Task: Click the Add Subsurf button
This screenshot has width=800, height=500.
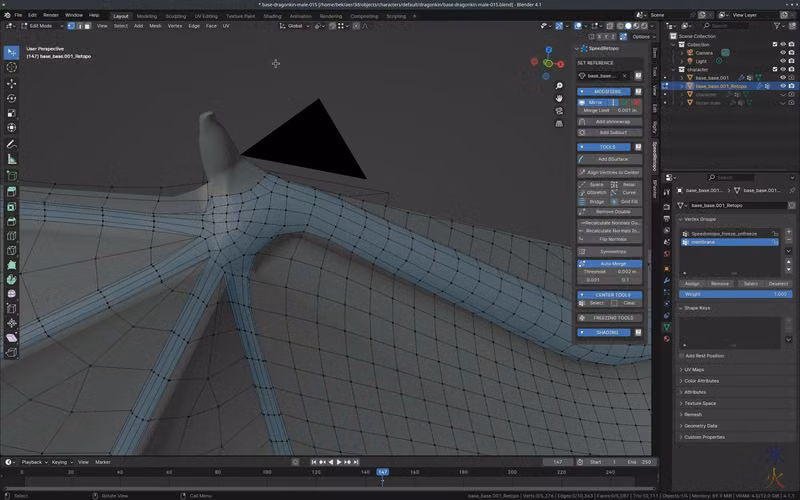Action: coord(610,132)
